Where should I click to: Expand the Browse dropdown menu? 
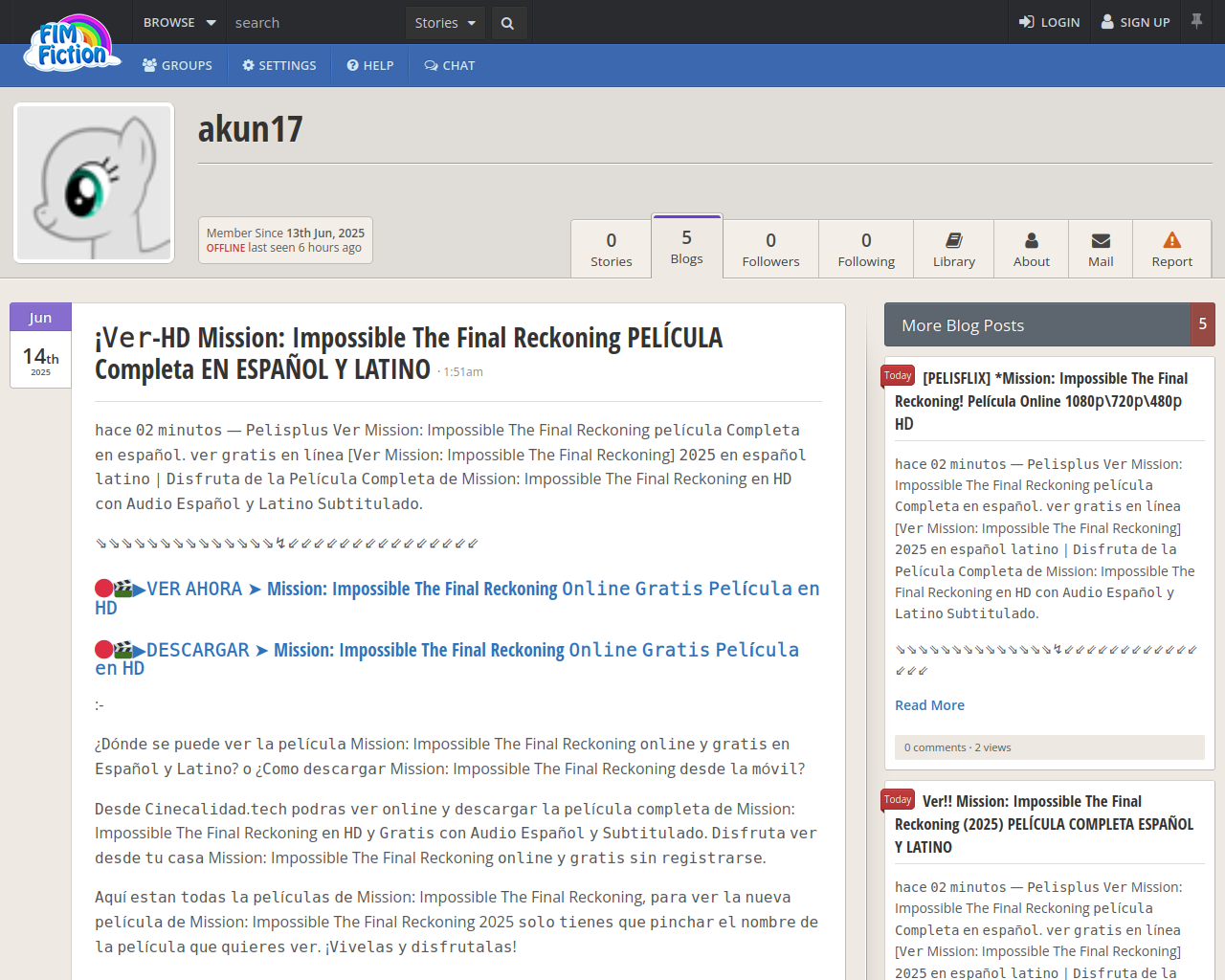[x=179, y=22]
